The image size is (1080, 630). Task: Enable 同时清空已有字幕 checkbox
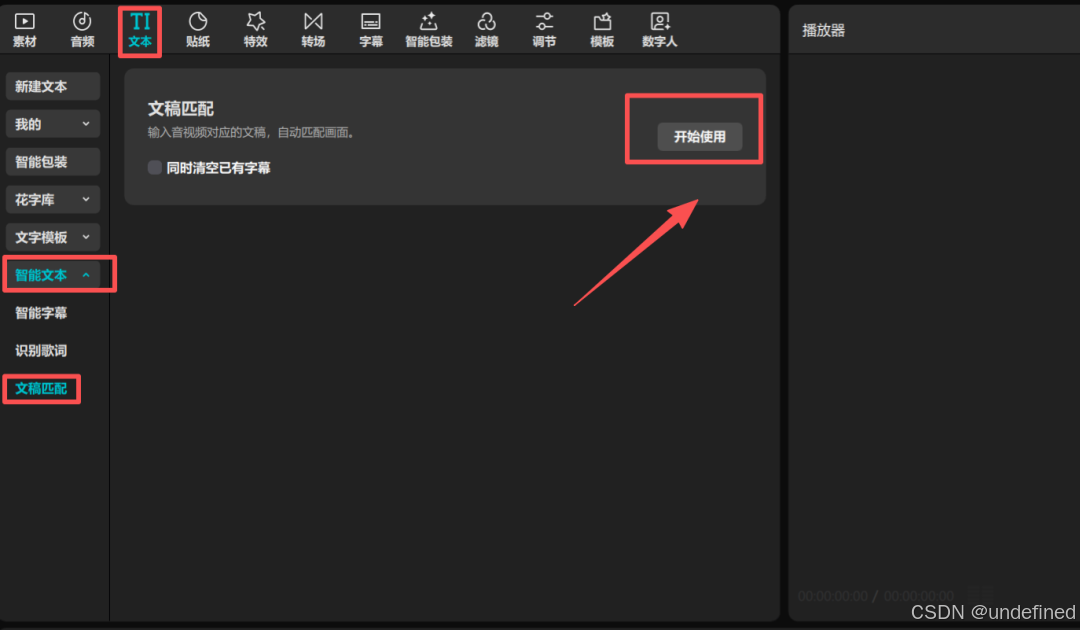pos(155,167)
